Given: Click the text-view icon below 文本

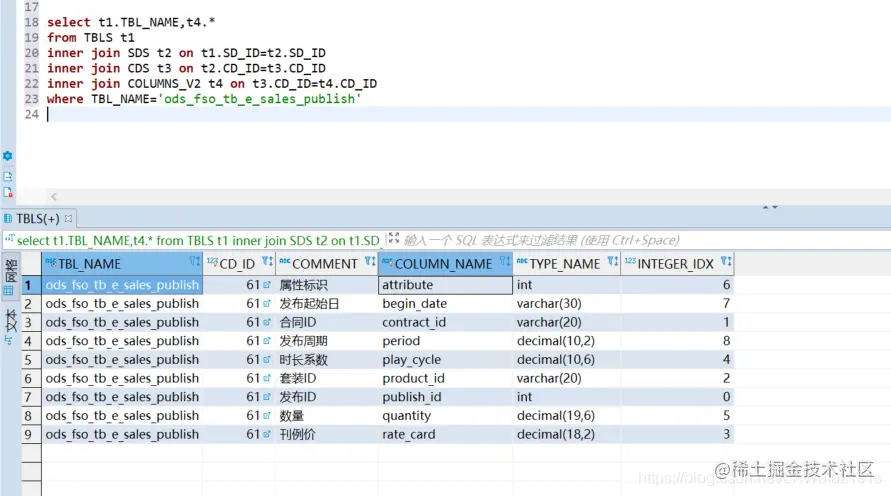Looking at the screenshot, I should tap(9, 340).
